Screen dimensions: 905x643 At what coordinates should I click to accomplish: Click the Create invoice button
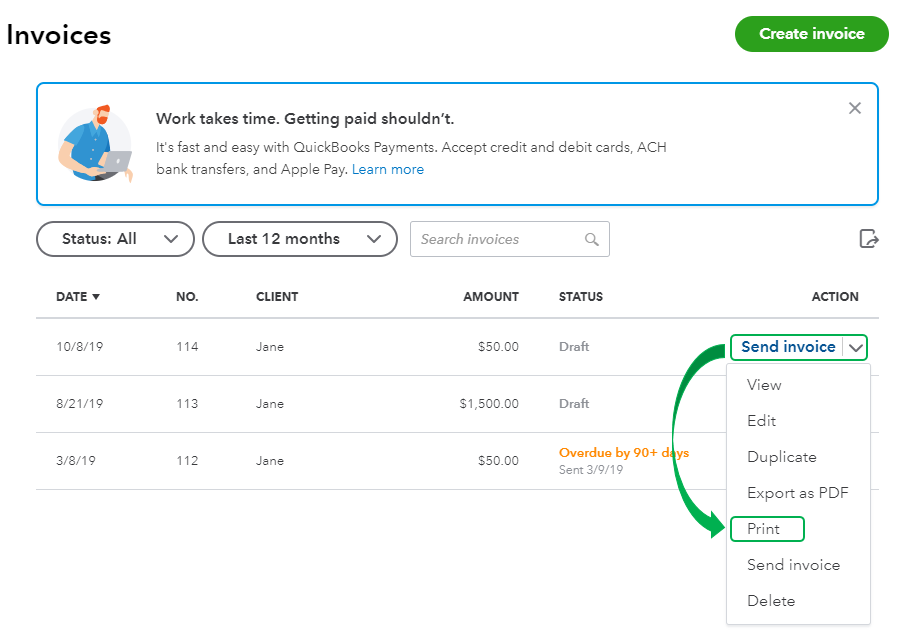811,34
